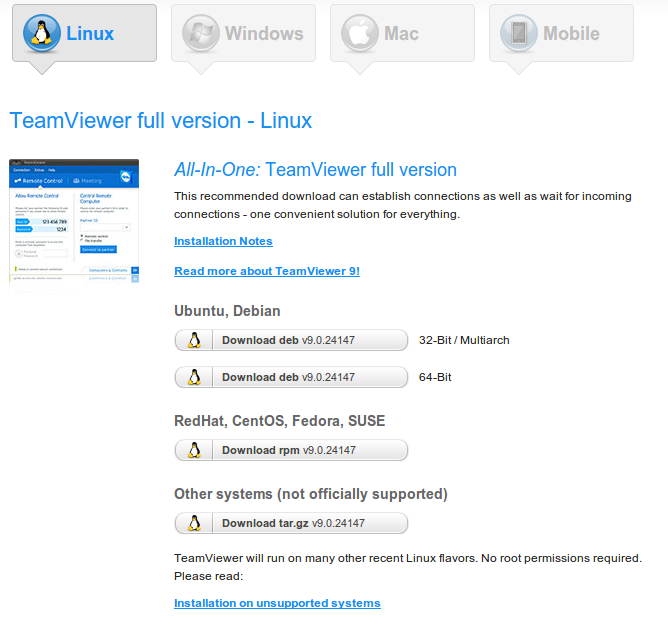This screenshot has height=642, width=668.
Task: Open Installation on unsupported systems link
Action: point(277,603)
